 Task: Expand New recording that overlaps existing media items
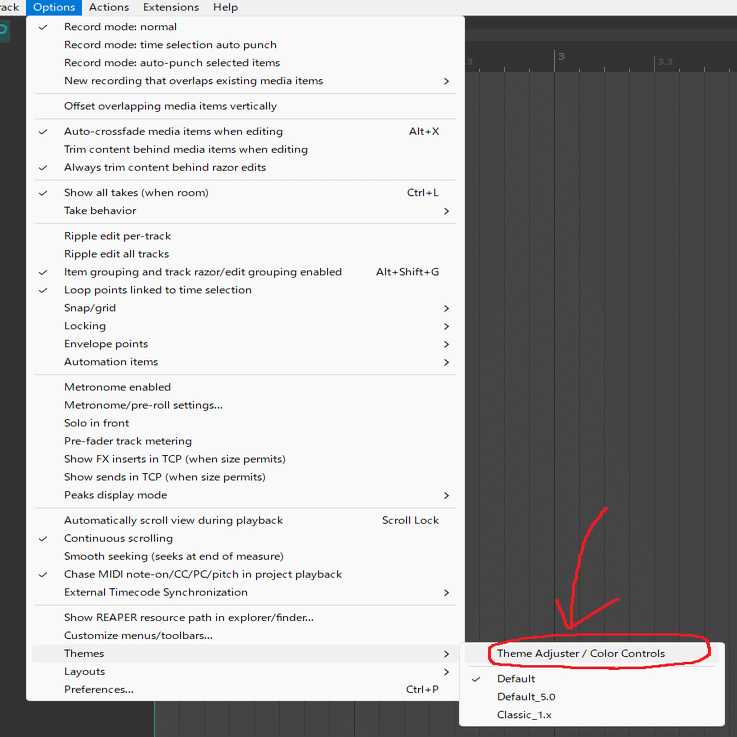point(245,81)
